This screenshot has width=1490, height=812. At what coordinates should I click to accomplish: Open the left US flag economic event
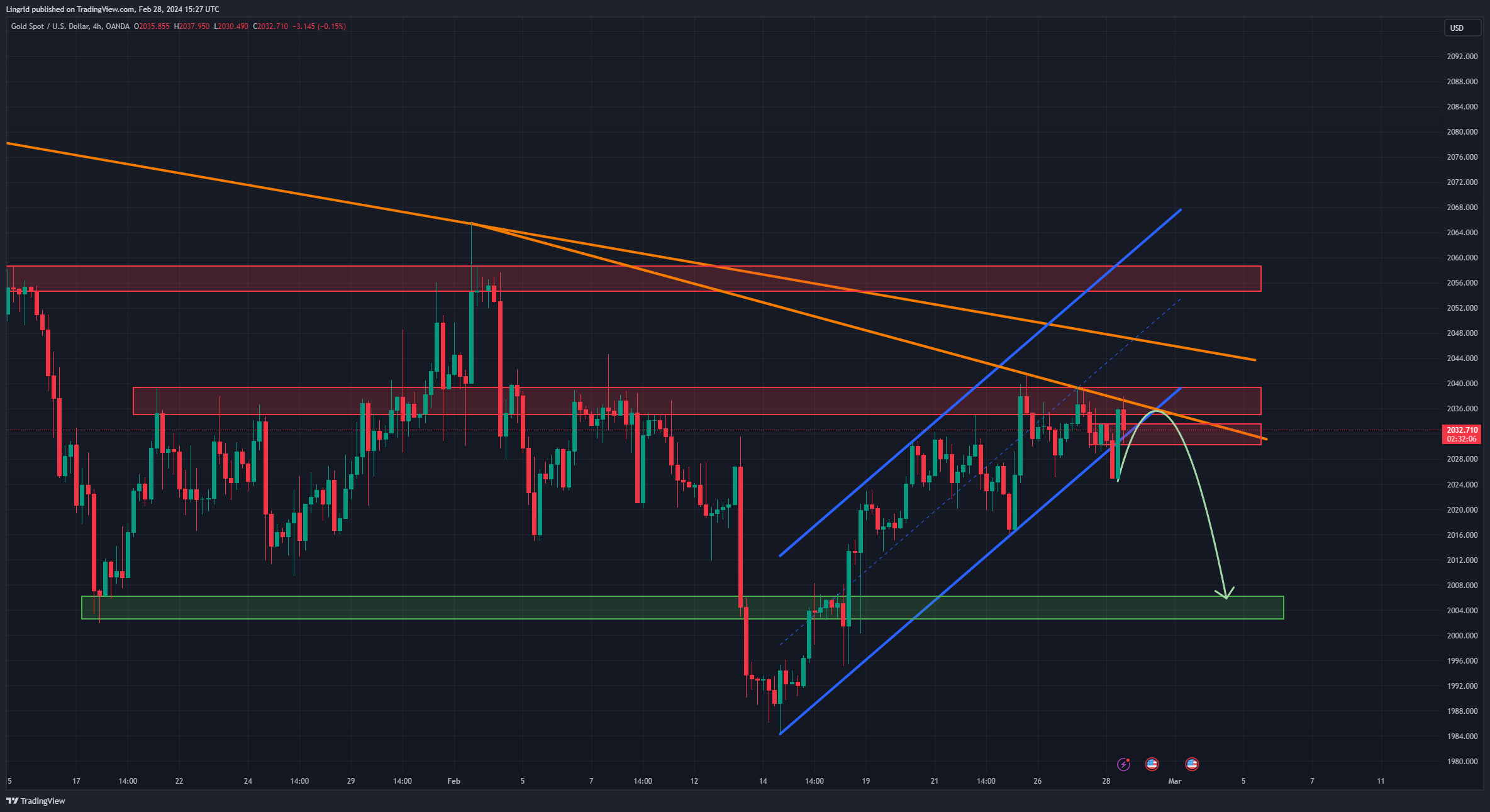(1152, 764)
